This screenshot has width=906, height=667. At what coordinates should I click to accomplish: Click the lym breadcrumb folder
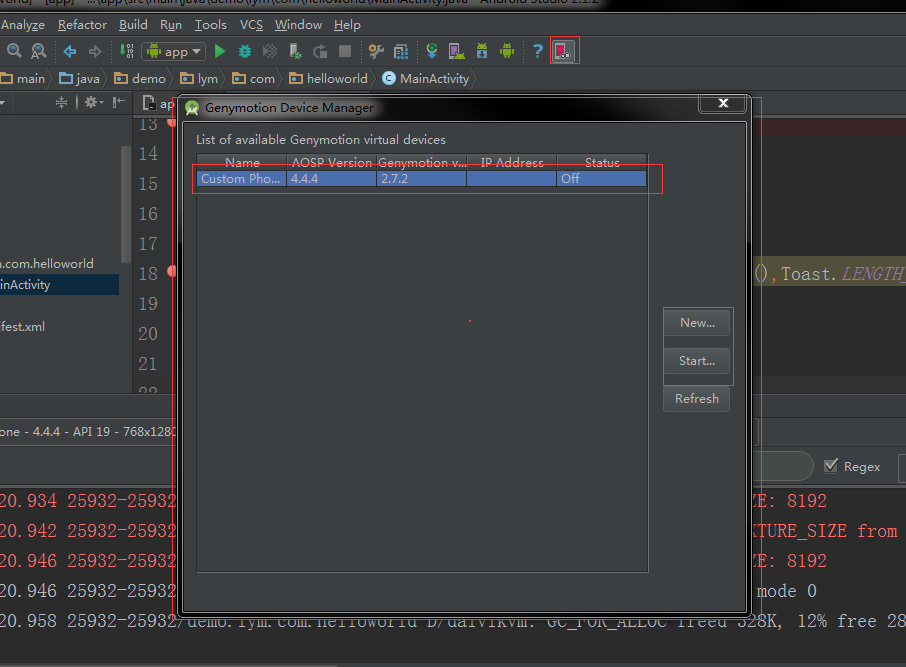(199, 79)
